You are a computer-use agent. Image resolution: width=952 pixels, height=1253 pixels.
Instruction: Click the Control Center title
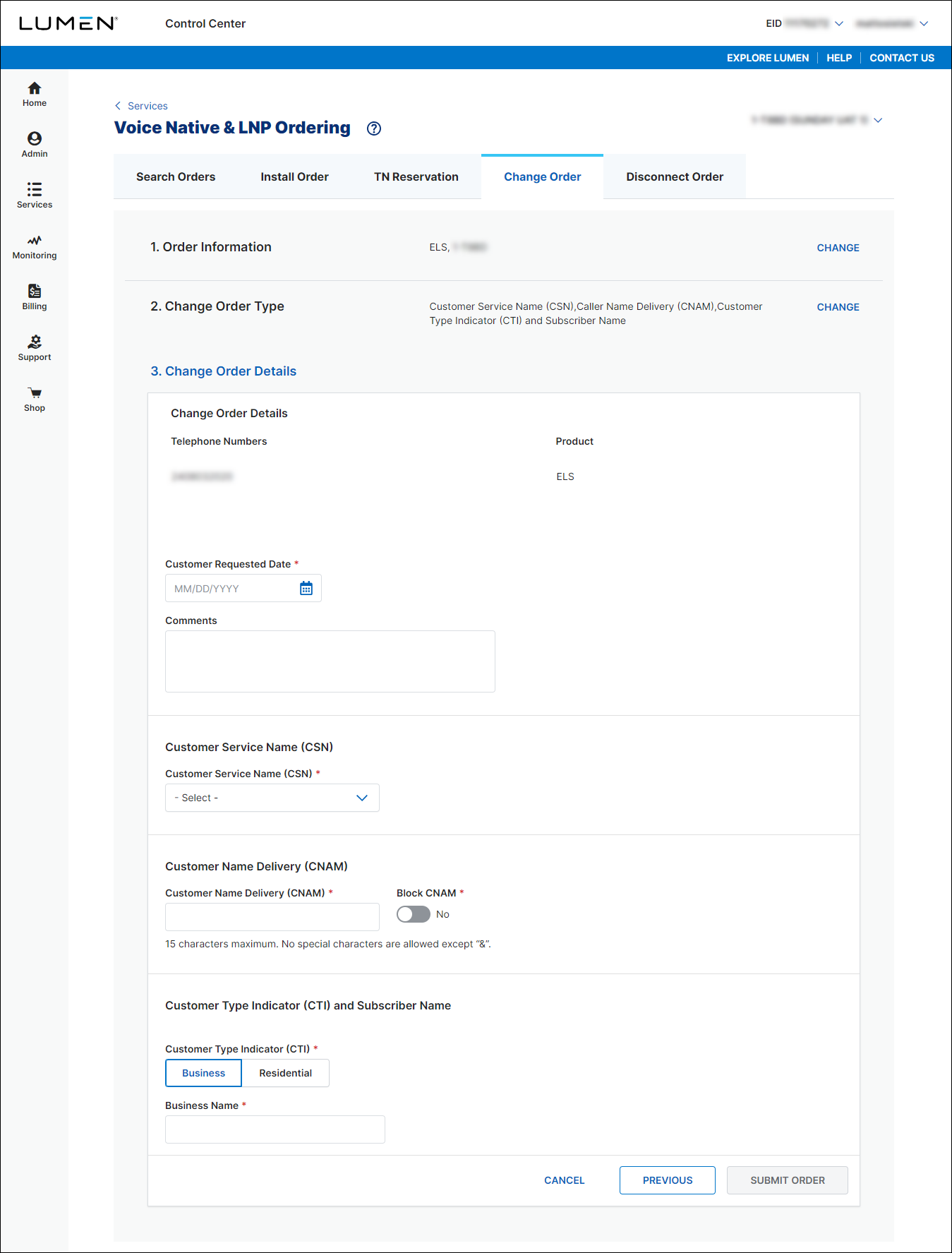pos(205,23)
